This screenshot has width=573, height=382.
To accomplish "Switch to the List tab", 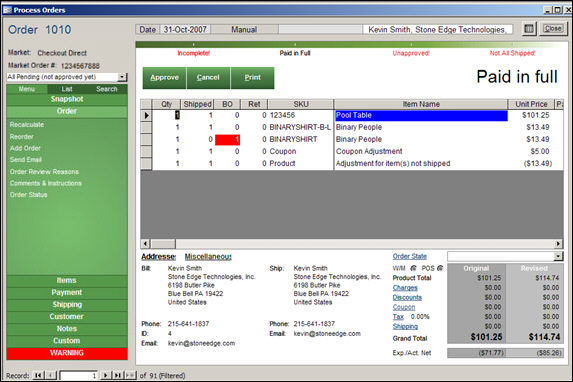I will 67,89.
